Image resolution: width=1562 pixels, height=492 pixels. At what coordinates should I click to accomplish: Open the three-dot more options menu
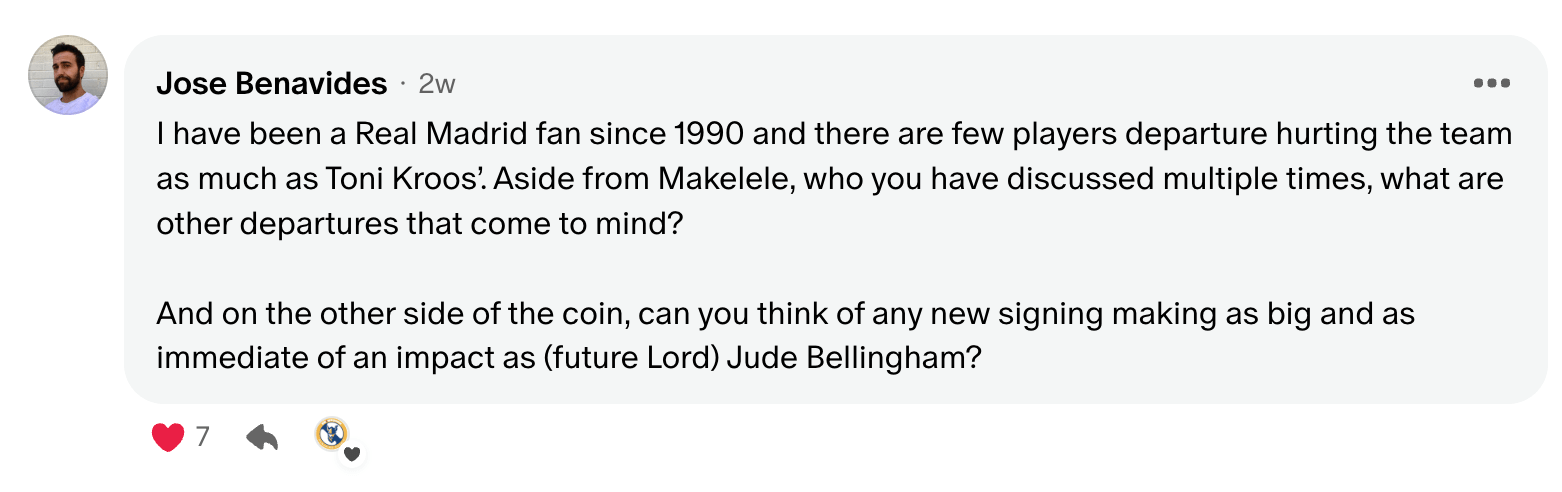click(1491, 84)
